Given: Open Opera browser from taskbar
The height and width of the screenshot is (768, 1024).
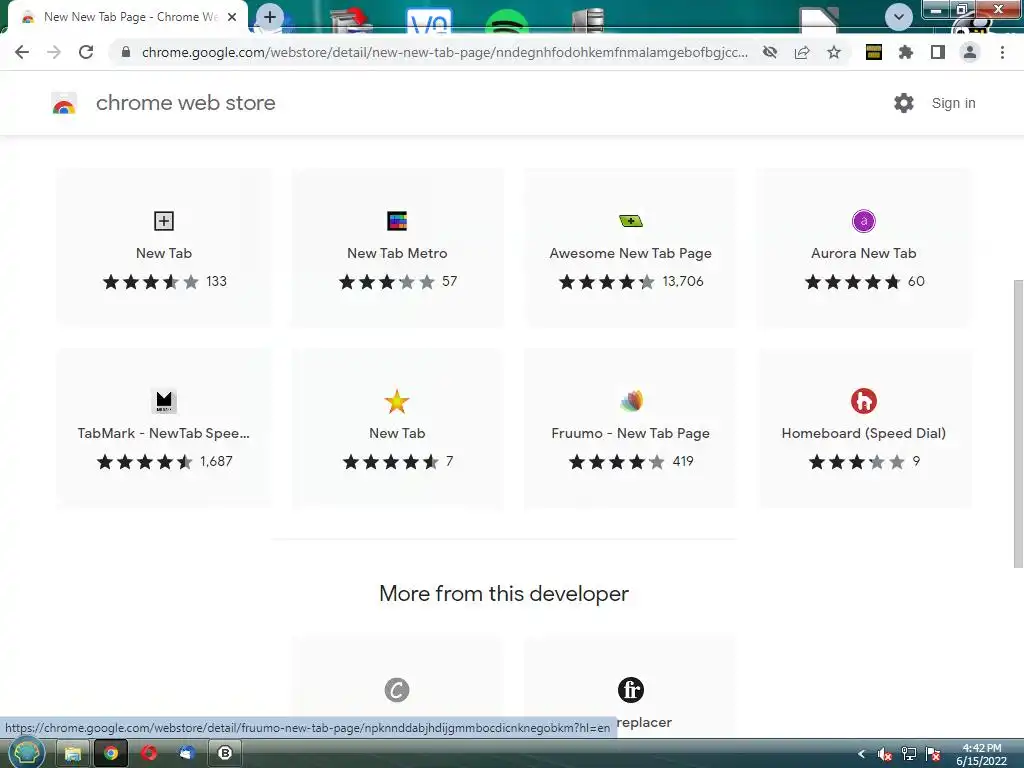Looking at the screenshot, I should (x=149, y=754).
